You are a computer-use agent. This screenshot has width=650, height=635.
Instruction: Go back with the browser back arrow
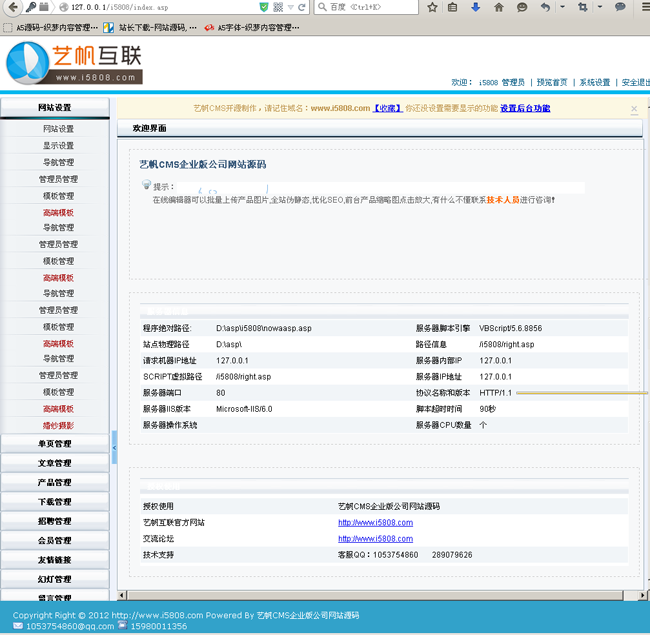point(13,7)
